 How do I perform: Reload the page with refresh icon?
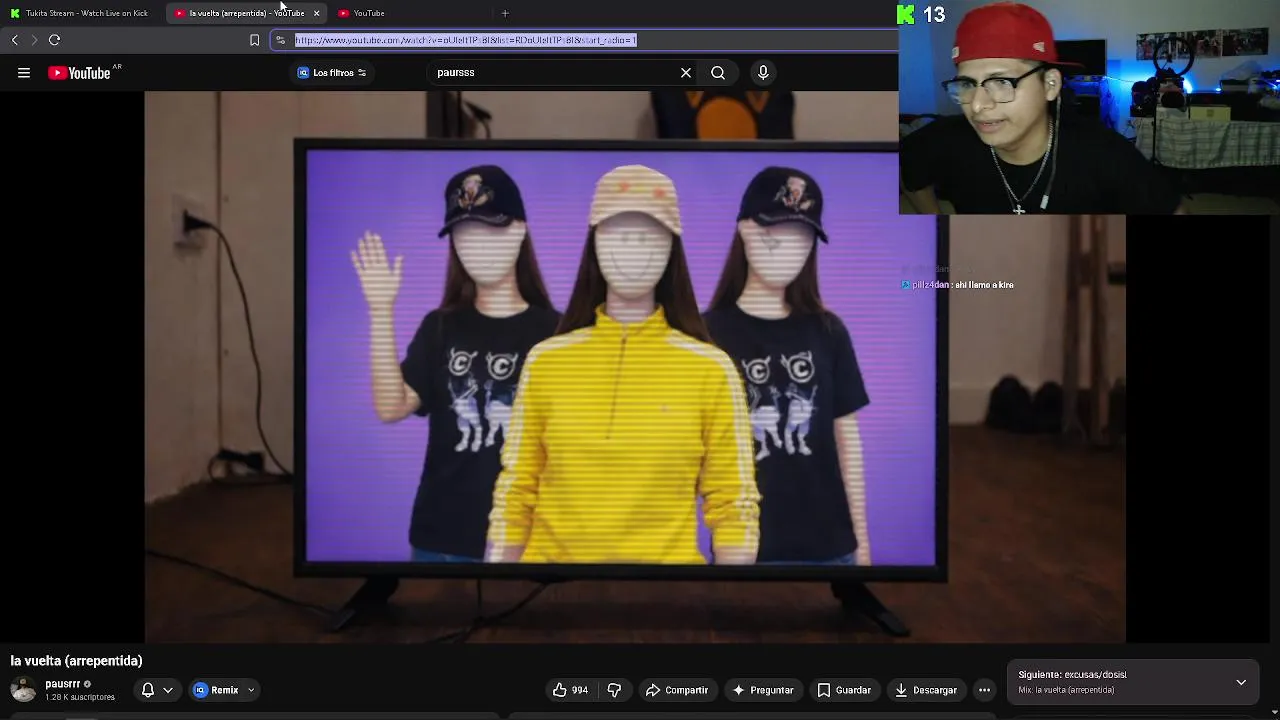pyautogui.click(x=55, y=40)
